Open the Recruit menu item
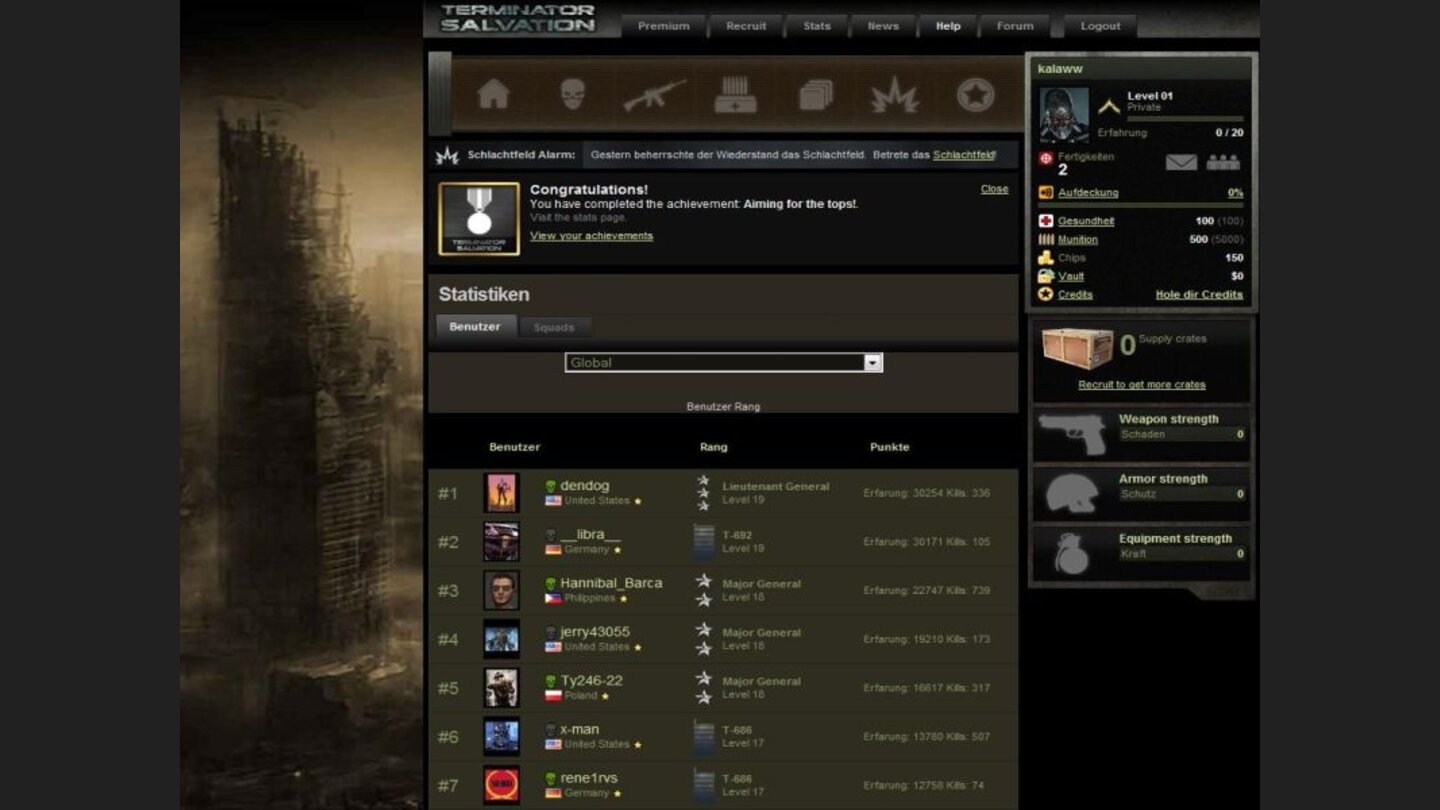 coord(746,26)
